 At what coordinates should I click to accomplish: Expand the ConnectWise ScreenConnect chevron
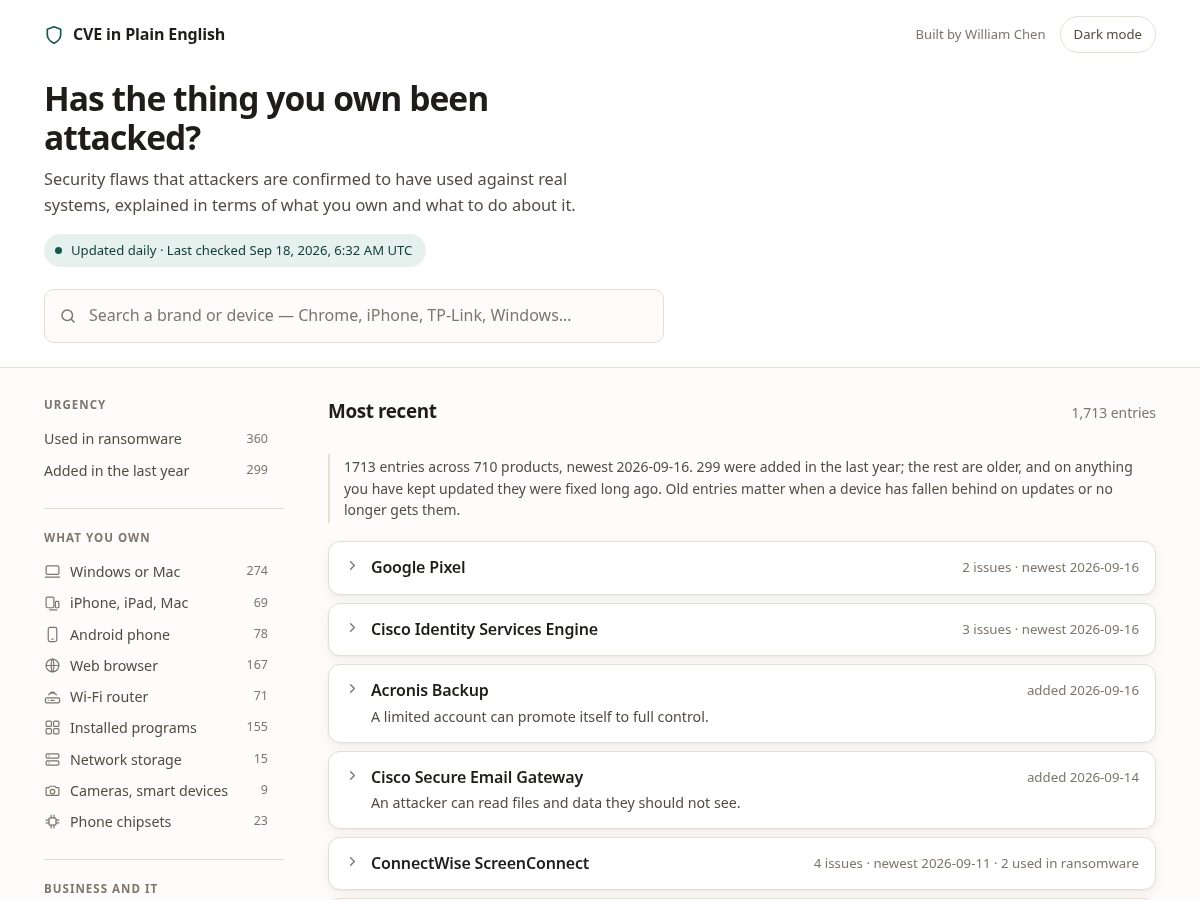click(352, 862)
